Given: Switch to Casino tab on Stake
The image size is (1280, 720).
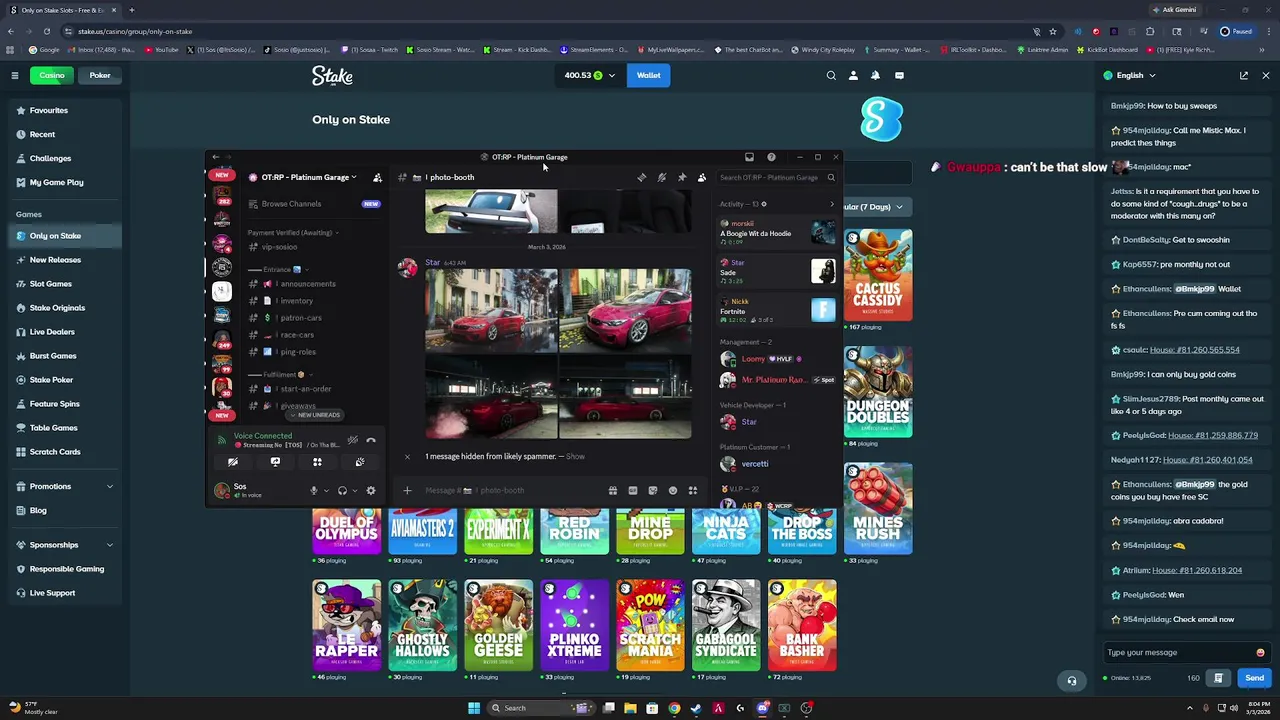Looking at the screenshot, I should 52,75.
